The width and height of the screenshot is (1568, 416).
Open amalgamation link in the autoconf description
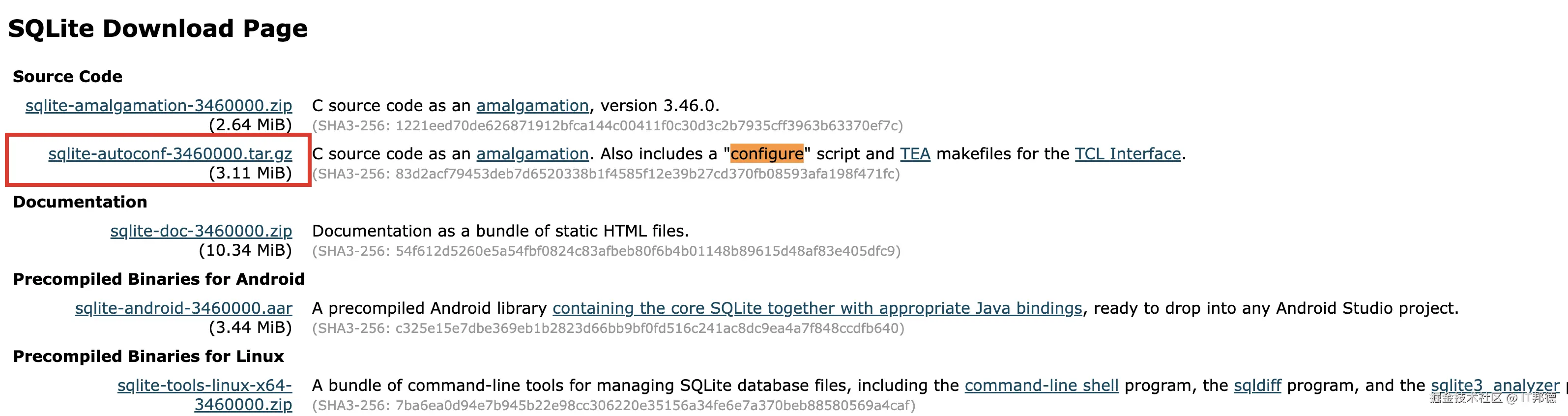[532, 154]
